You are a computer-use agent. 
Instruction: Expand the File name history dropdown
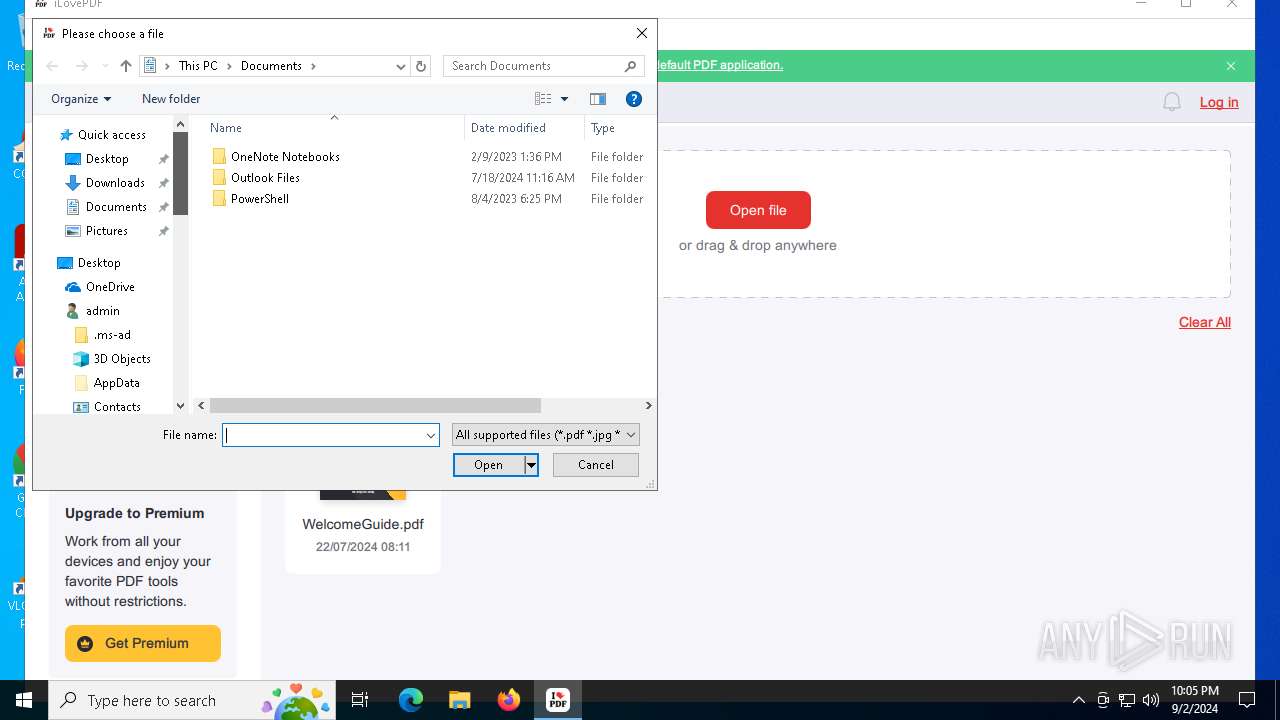click(431, 435)
